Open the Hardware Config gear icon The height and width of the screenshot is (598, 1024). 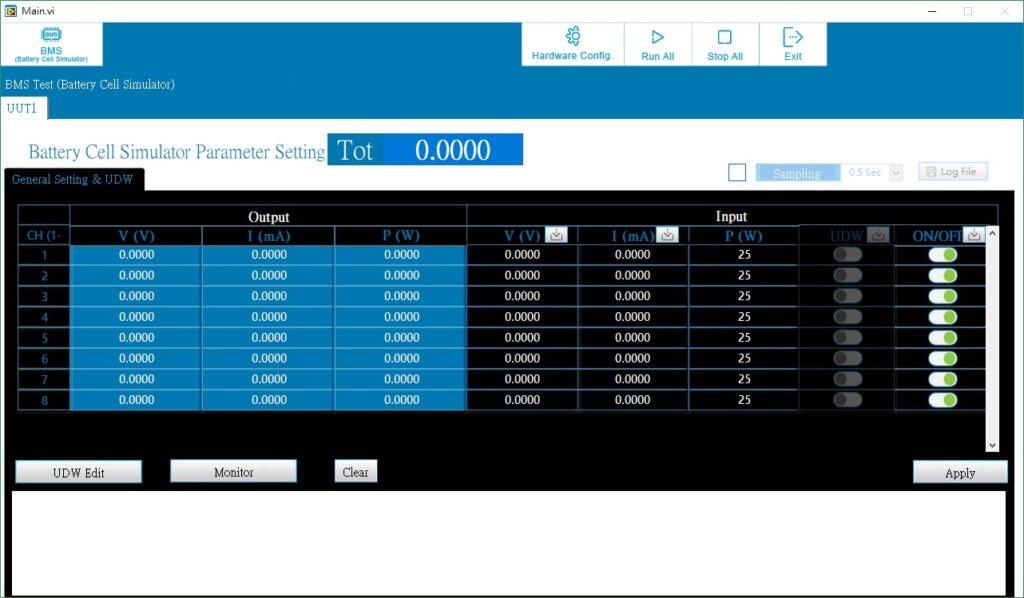571,37
